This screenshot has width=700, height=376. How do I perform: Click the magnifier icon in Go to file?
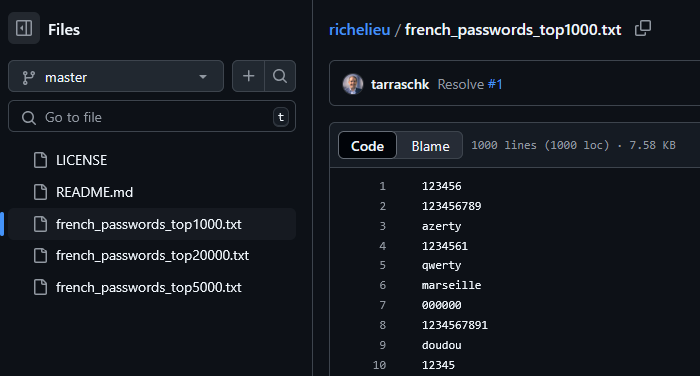click(29, 118)
